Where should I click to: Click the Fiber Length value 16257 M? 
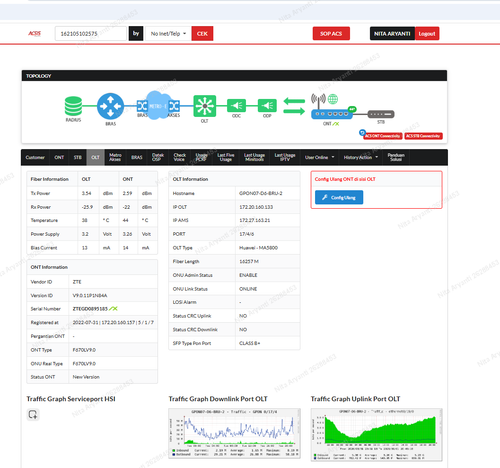(x=249, y=261)
